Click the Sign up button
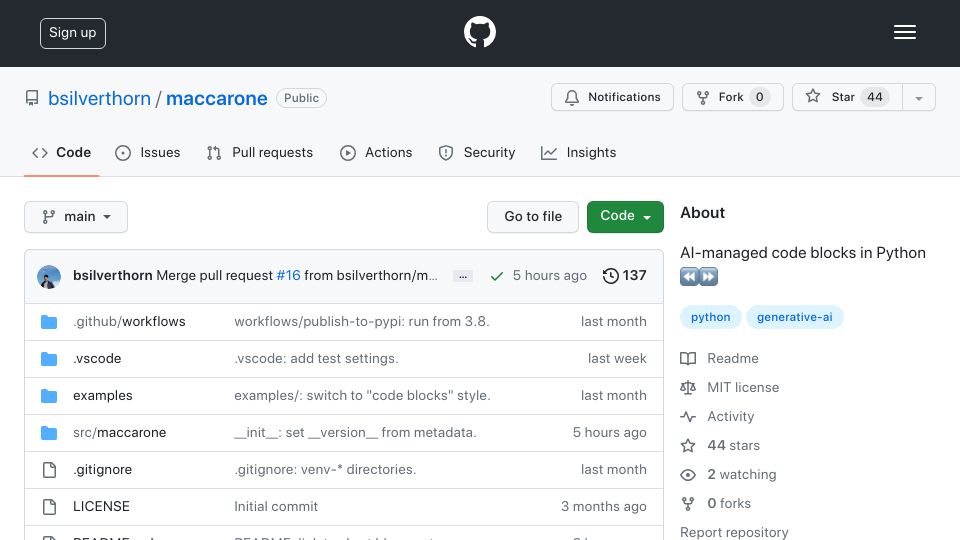 coord(73,33)
